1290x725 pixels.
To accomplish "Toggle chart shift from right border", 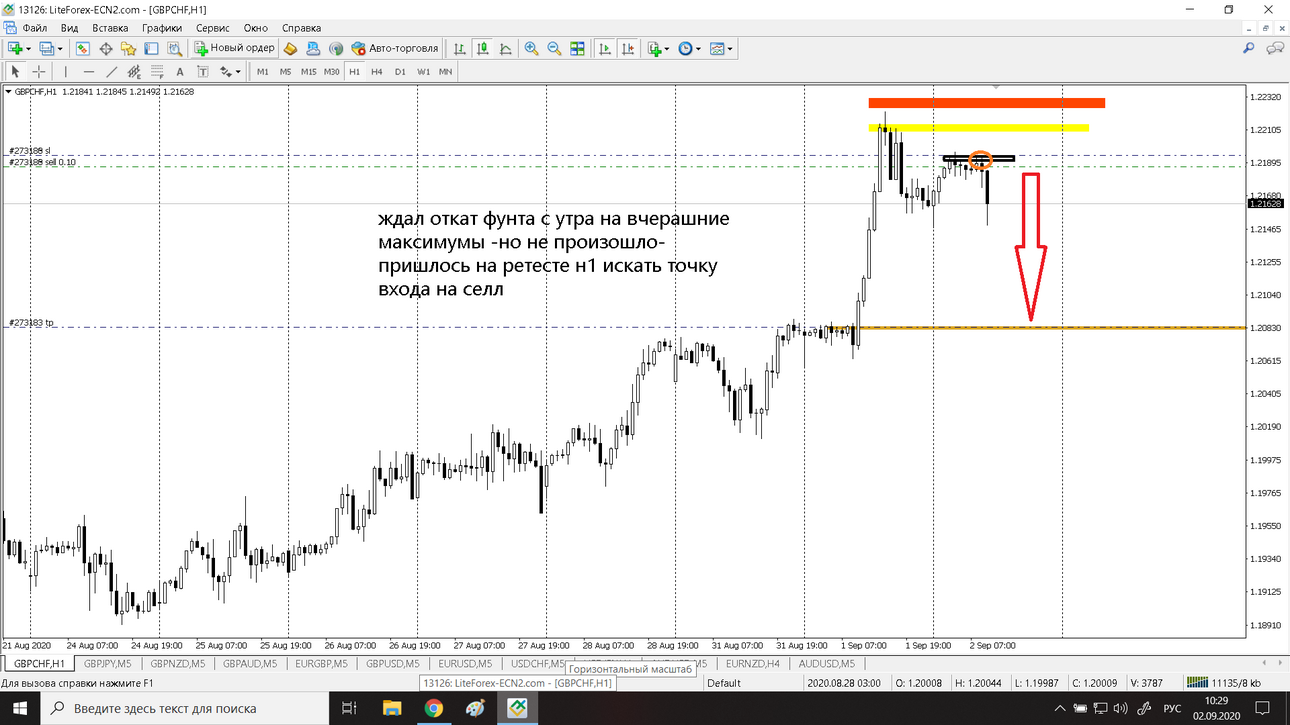I will [x=627, y=48].
